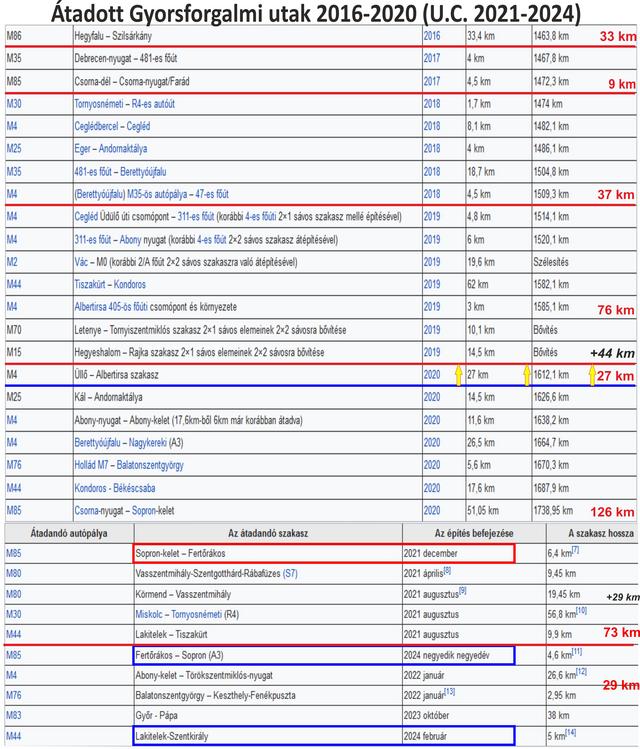This screenshot has height=749, width=640.
Task: Click the '2023 október' completion date cell
Action: point(474,715)
